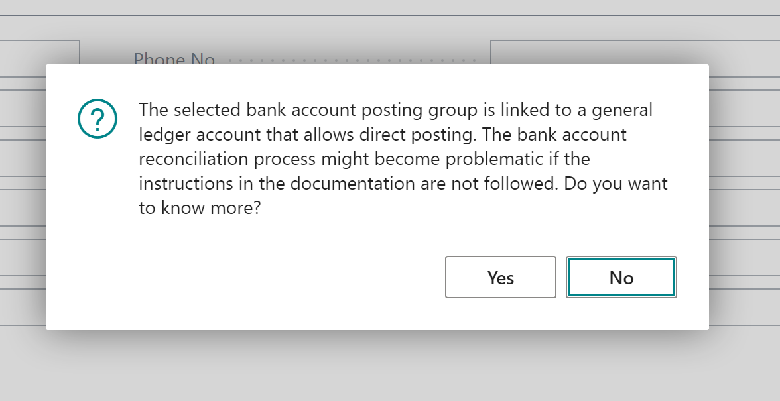This screenshot has height=401, width=780.
Task: Click the word "instructions" in the message
Action: point(185,184)
